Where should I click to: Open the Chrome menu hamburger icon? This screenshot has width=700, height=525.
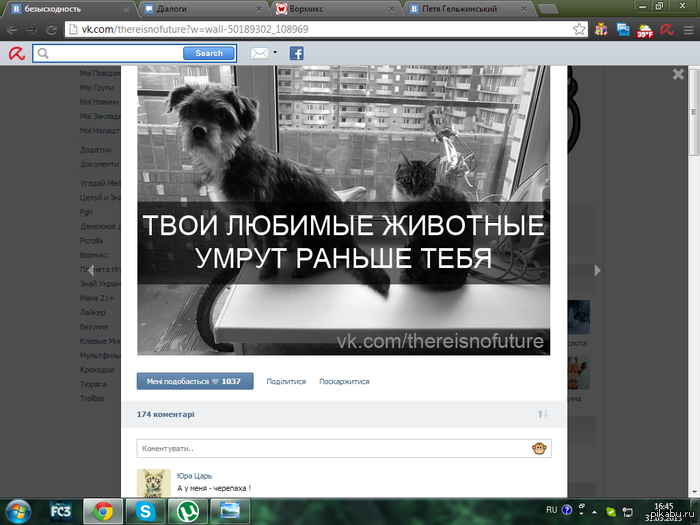688,29
